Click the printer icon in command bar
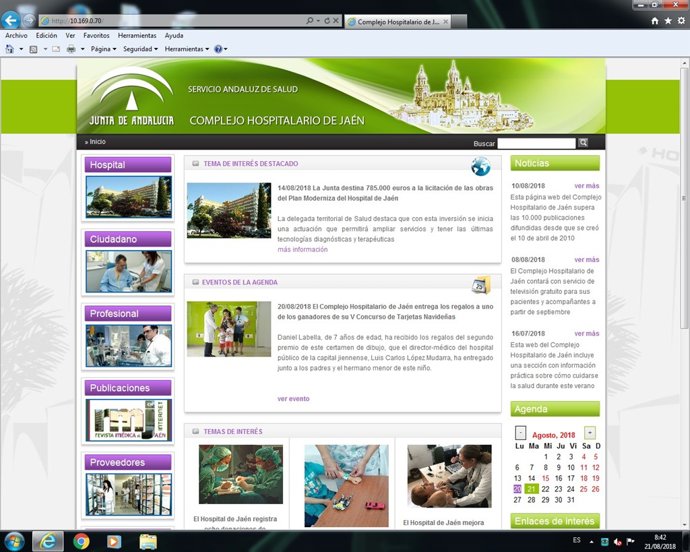Viewport: 690px width, 552px height. point(71,49)
